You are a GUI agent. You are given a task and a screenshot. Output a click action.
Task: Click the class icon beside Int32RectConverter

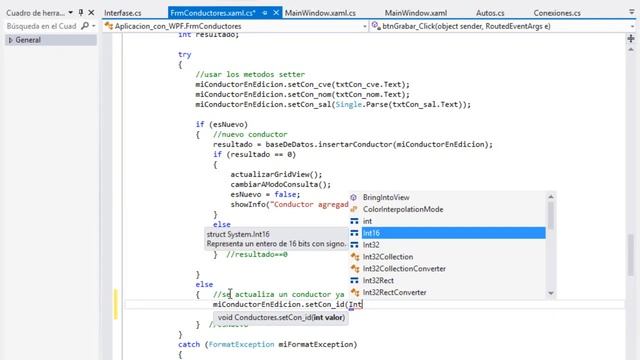pos(355,292)
